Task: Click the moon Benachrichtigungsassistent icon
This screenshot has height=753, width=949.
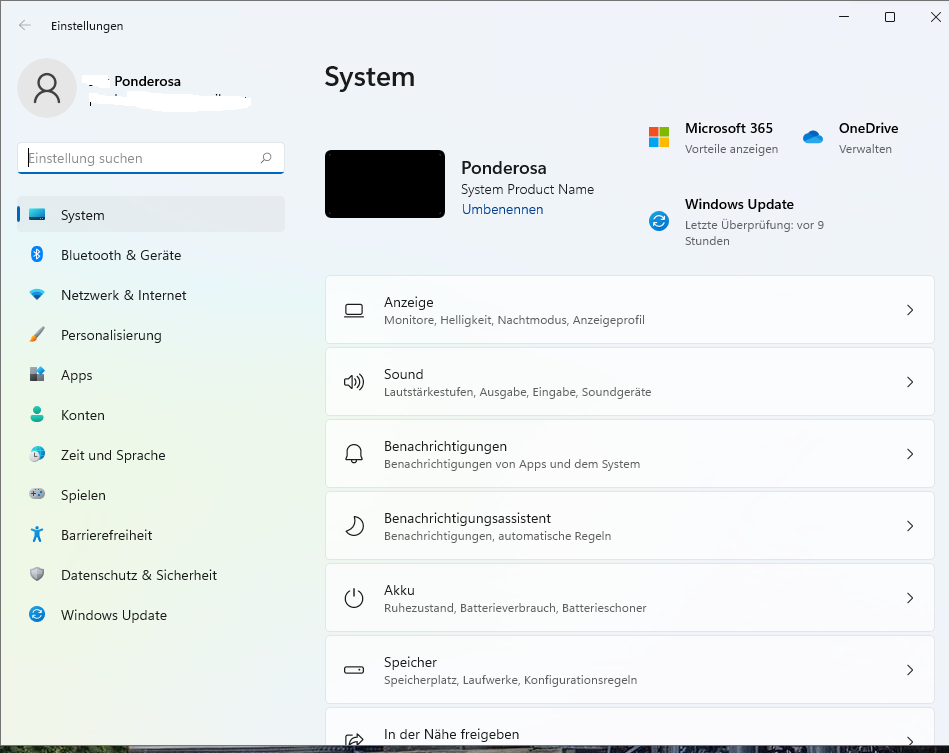Action: (x=354, y=526)
